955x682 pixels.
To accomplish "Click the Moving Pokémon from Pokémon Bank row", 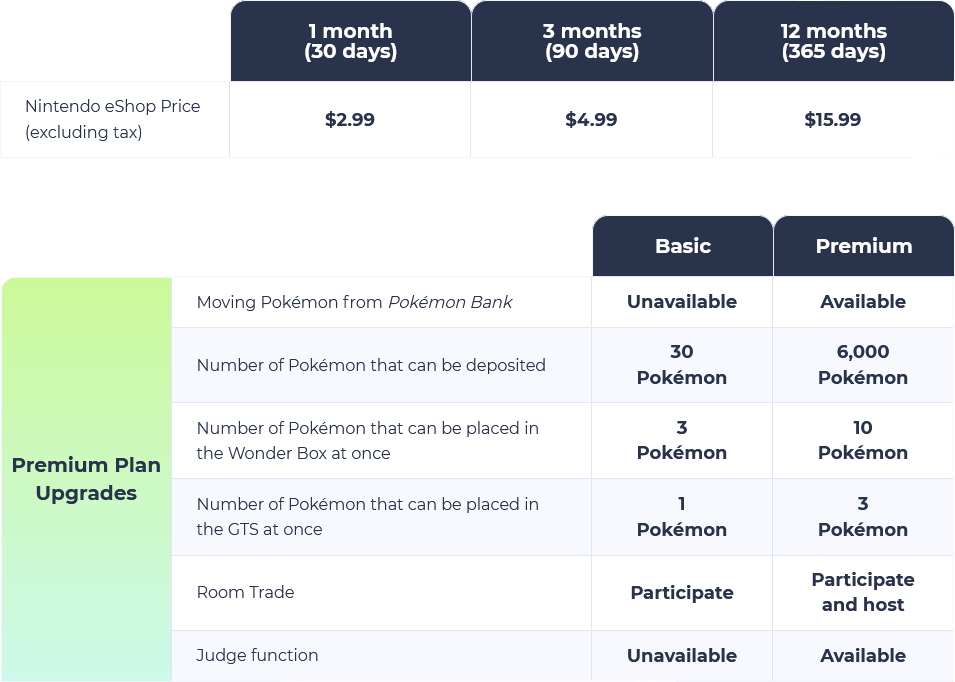I will 354,302.
